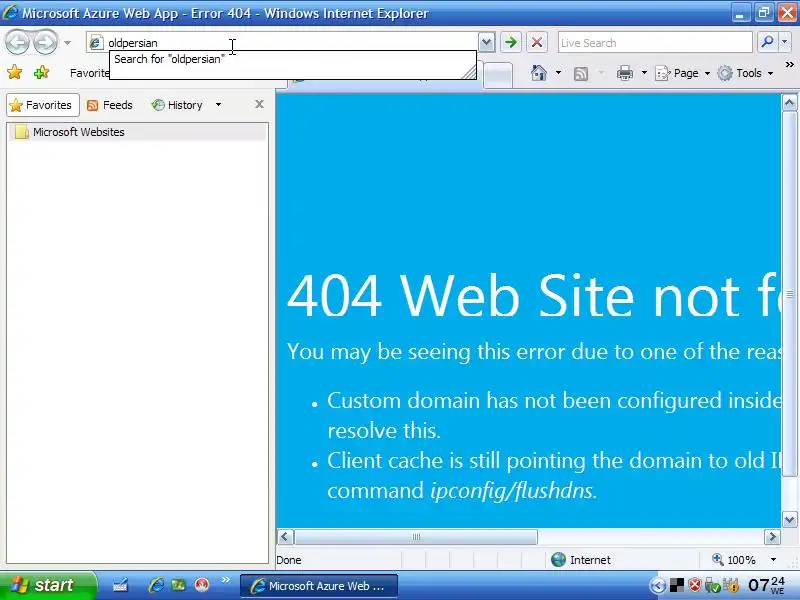Viewport: 800px width, 600px height.
Task: Expand the command bar overflow chevron
Action: click(x=789, y=65)
